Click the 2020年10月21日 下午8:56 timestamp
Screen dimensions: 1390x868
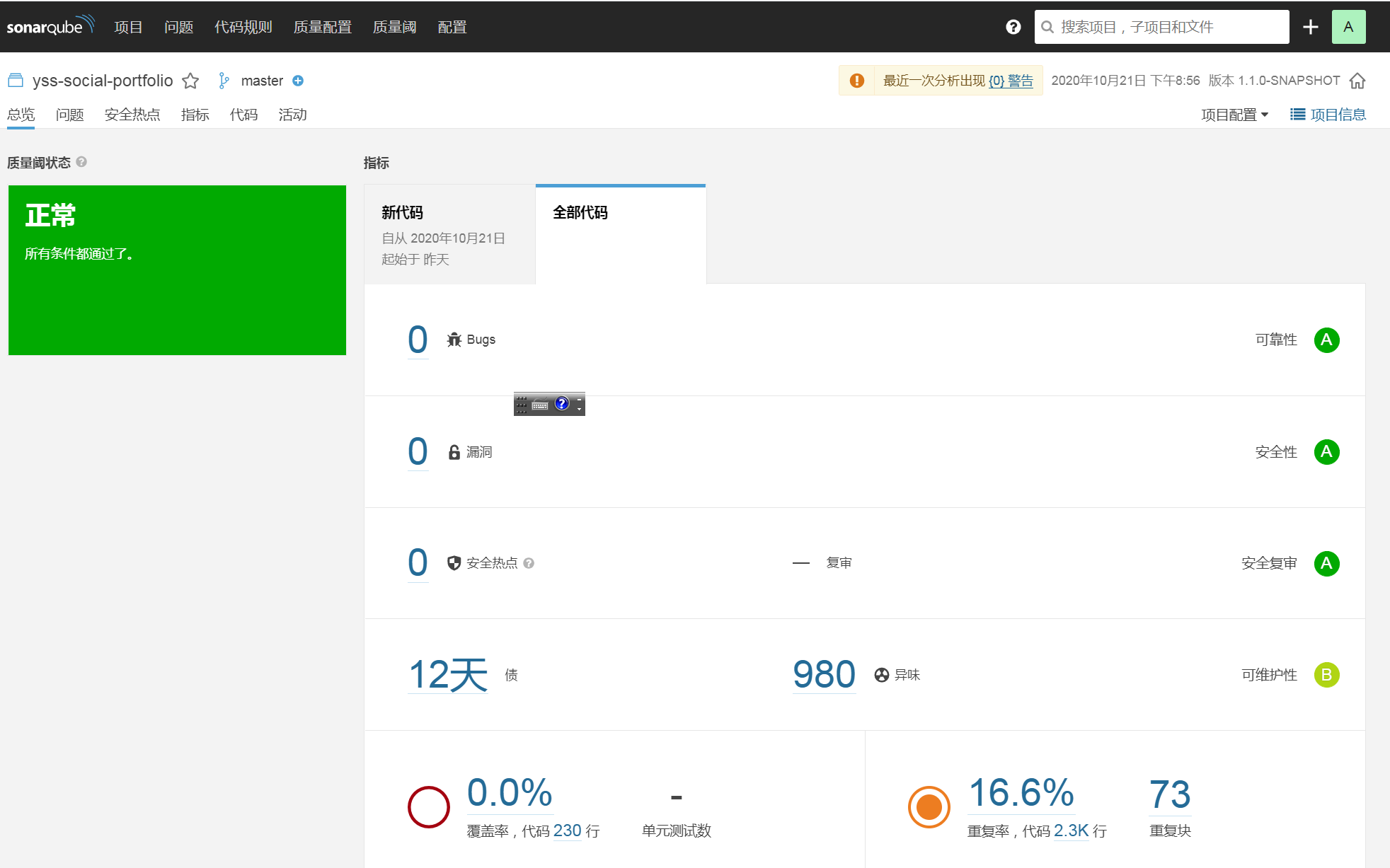(1125, 81)
